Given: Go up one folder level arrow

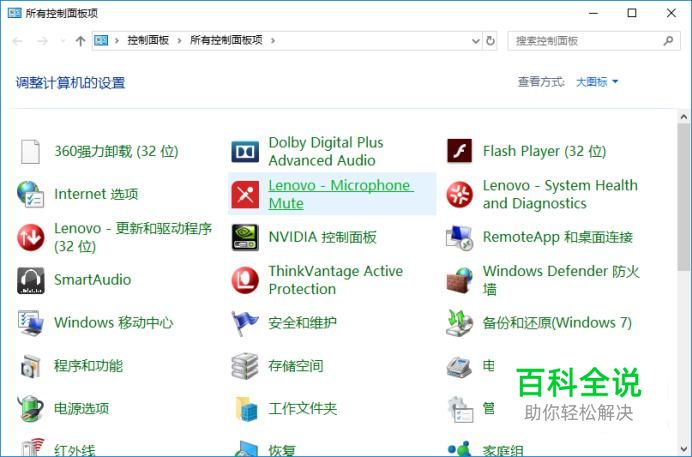Looking at the screenshot, I should pos(80,41).
